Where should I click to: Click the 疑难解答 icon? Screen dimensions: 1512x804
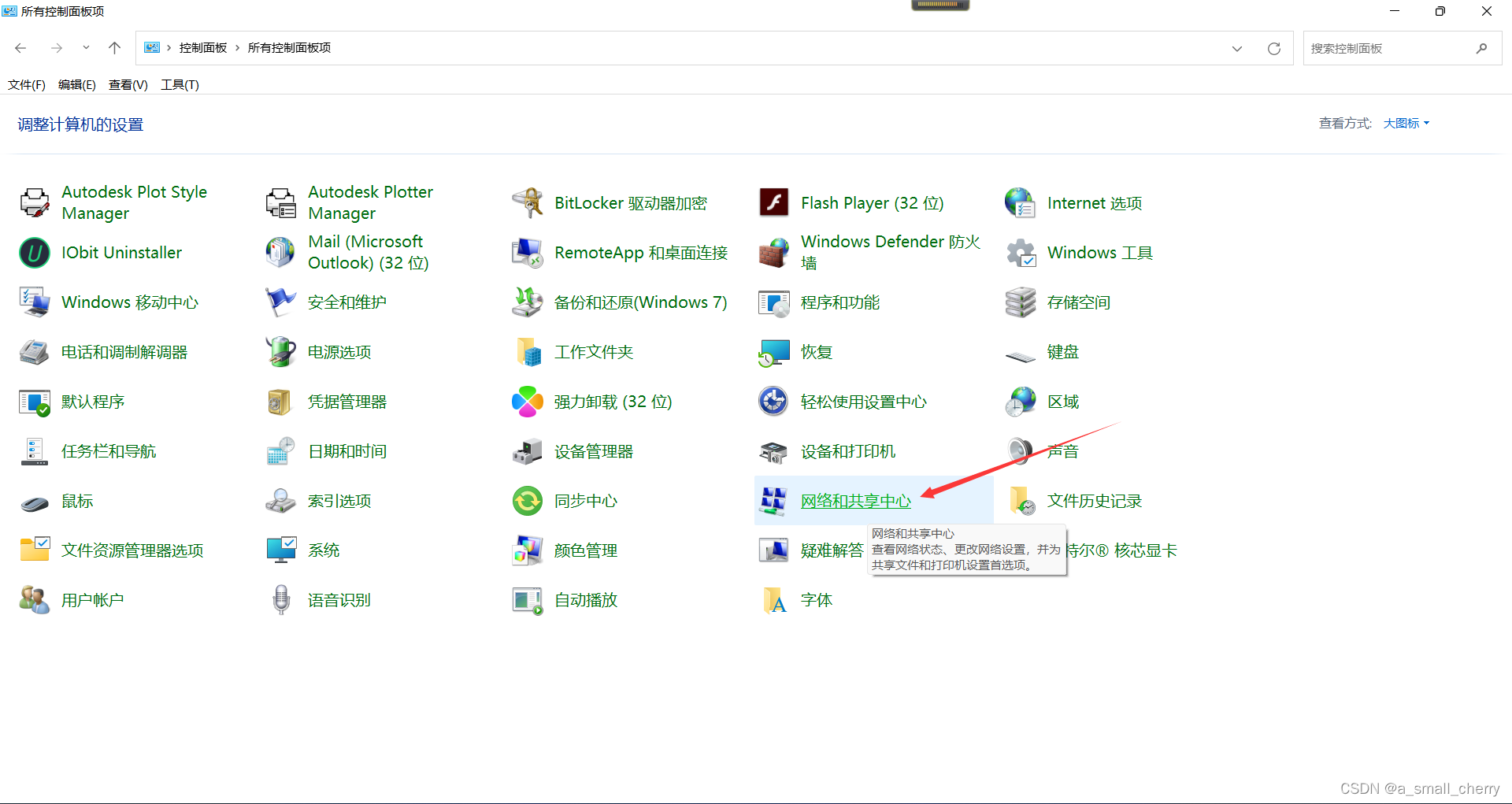(x=774, y=550)
